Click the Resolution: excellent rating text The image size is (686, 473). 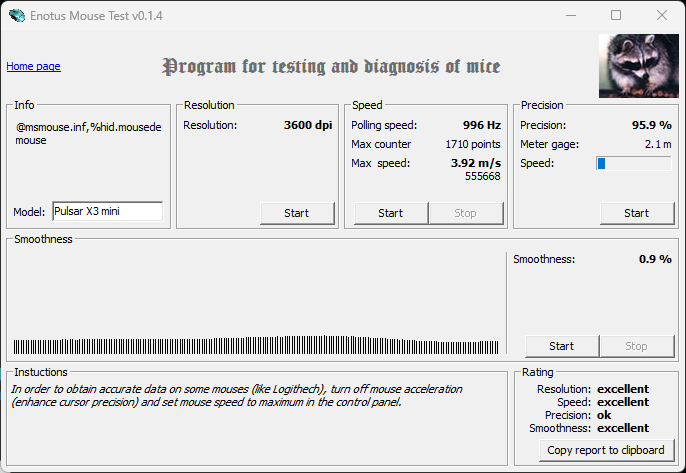pos(593,389)
